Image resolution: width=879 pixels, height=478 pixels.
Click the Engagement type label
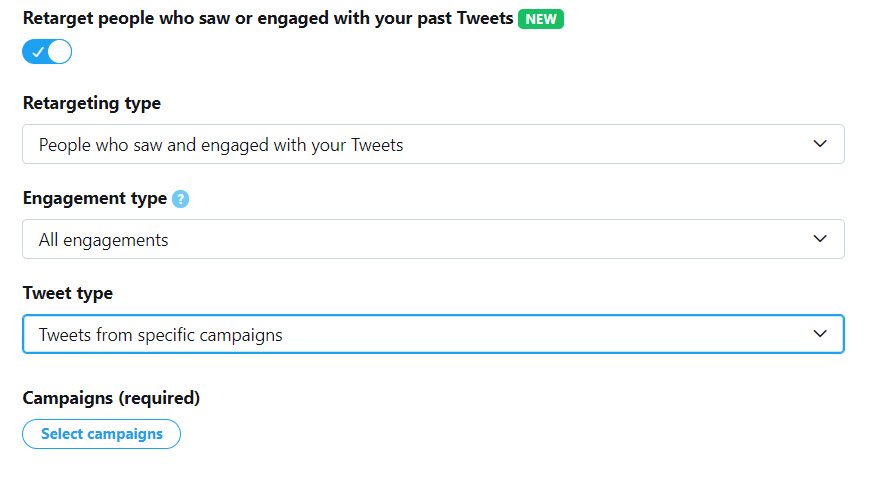[x=95, y=198]
